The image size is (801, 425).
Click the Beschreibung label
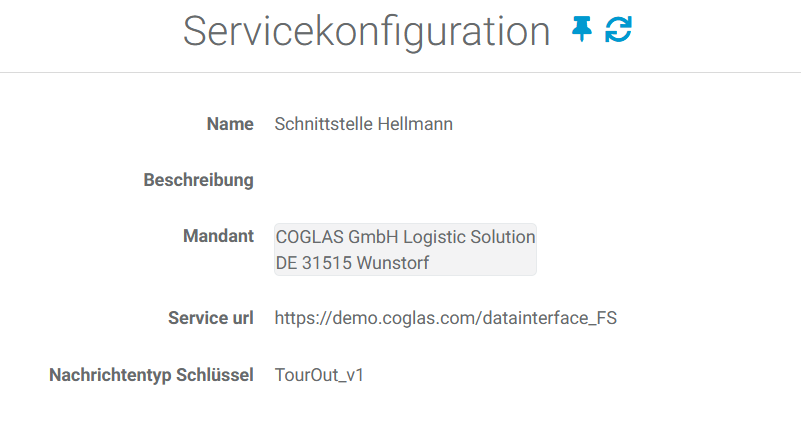pyautogui.click(x=198, y=181)
